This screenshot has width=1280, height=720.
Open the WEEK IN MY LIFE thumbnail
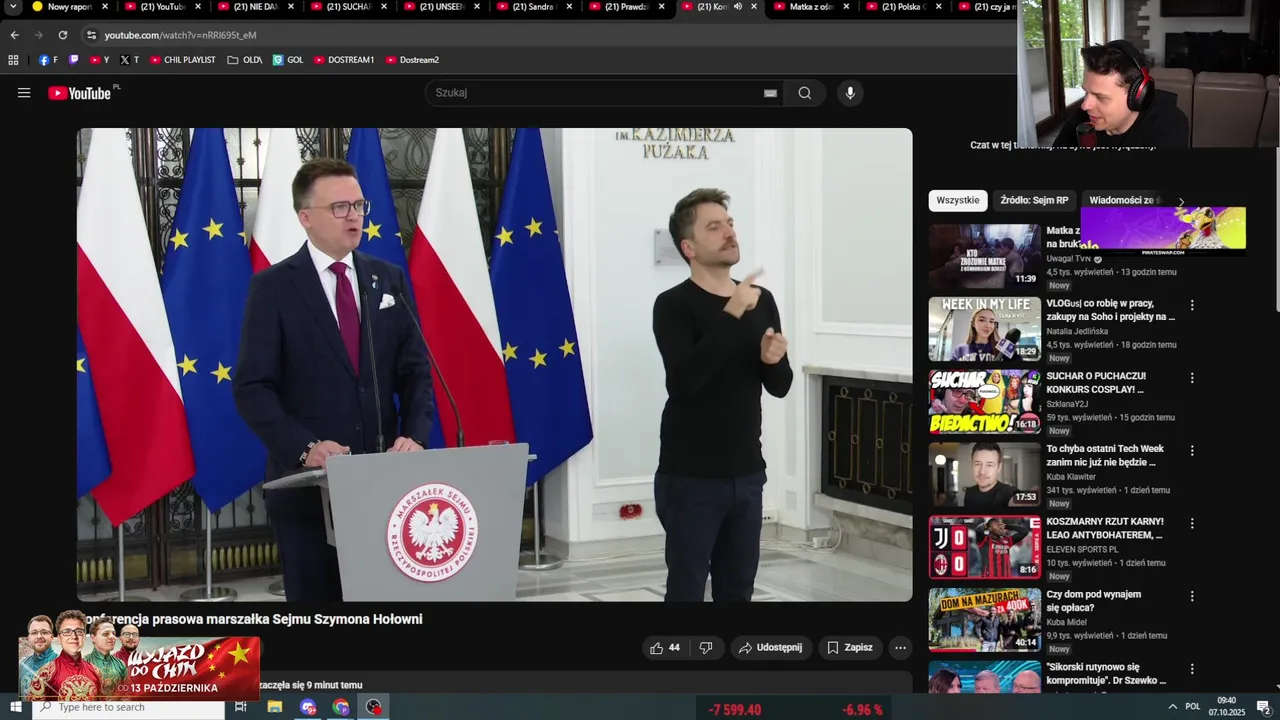985,329
